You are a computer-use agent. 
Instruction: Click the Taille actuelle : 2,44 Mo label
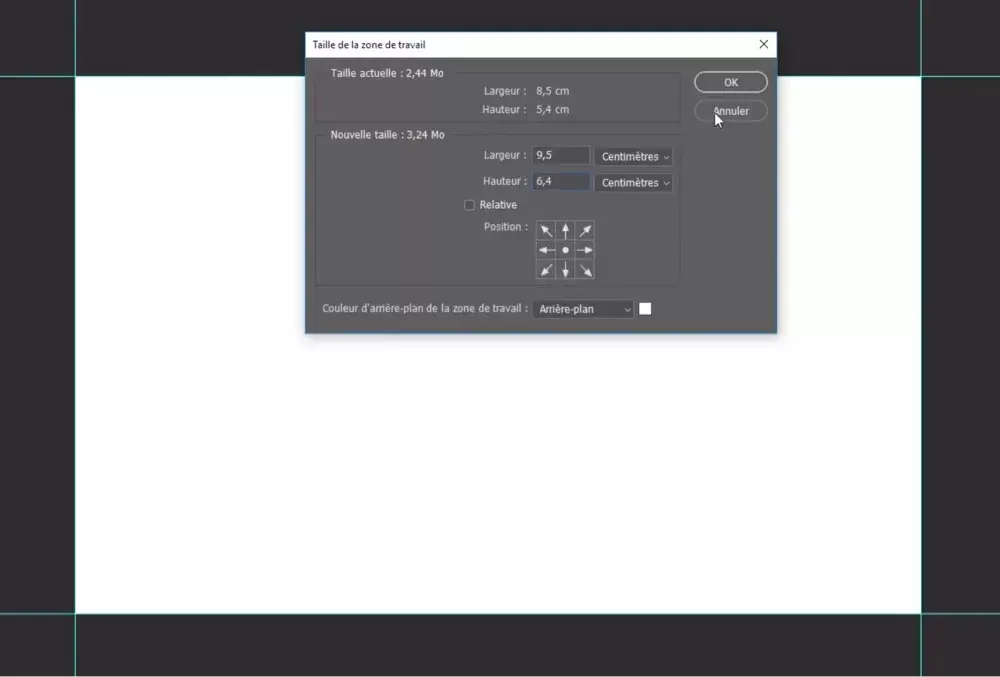point(387,73)
